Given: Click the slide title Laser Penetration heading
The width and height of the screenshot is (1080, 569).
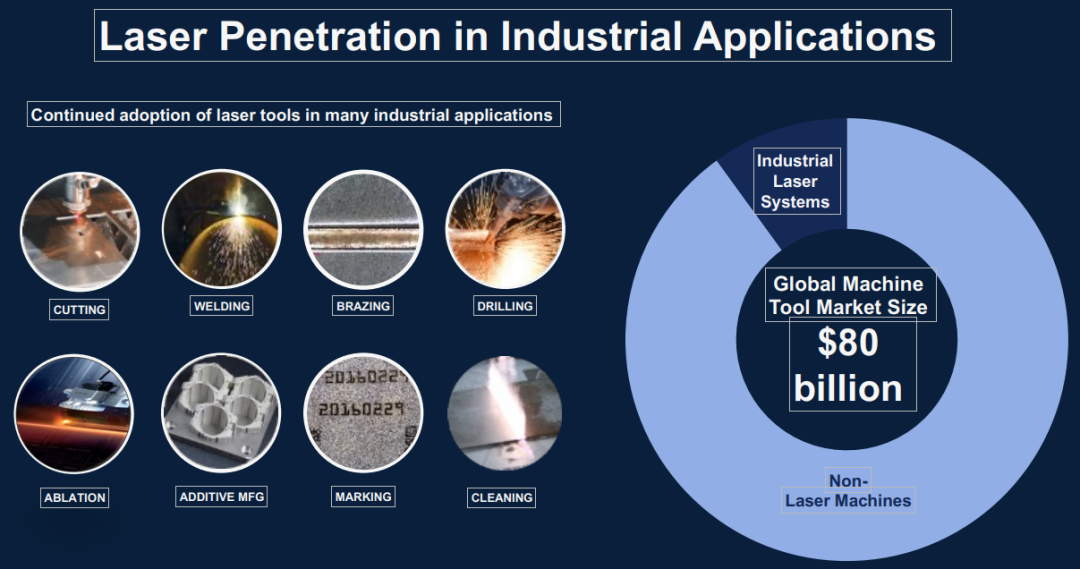Looking at the screenshot, I should tap(522, 37).
